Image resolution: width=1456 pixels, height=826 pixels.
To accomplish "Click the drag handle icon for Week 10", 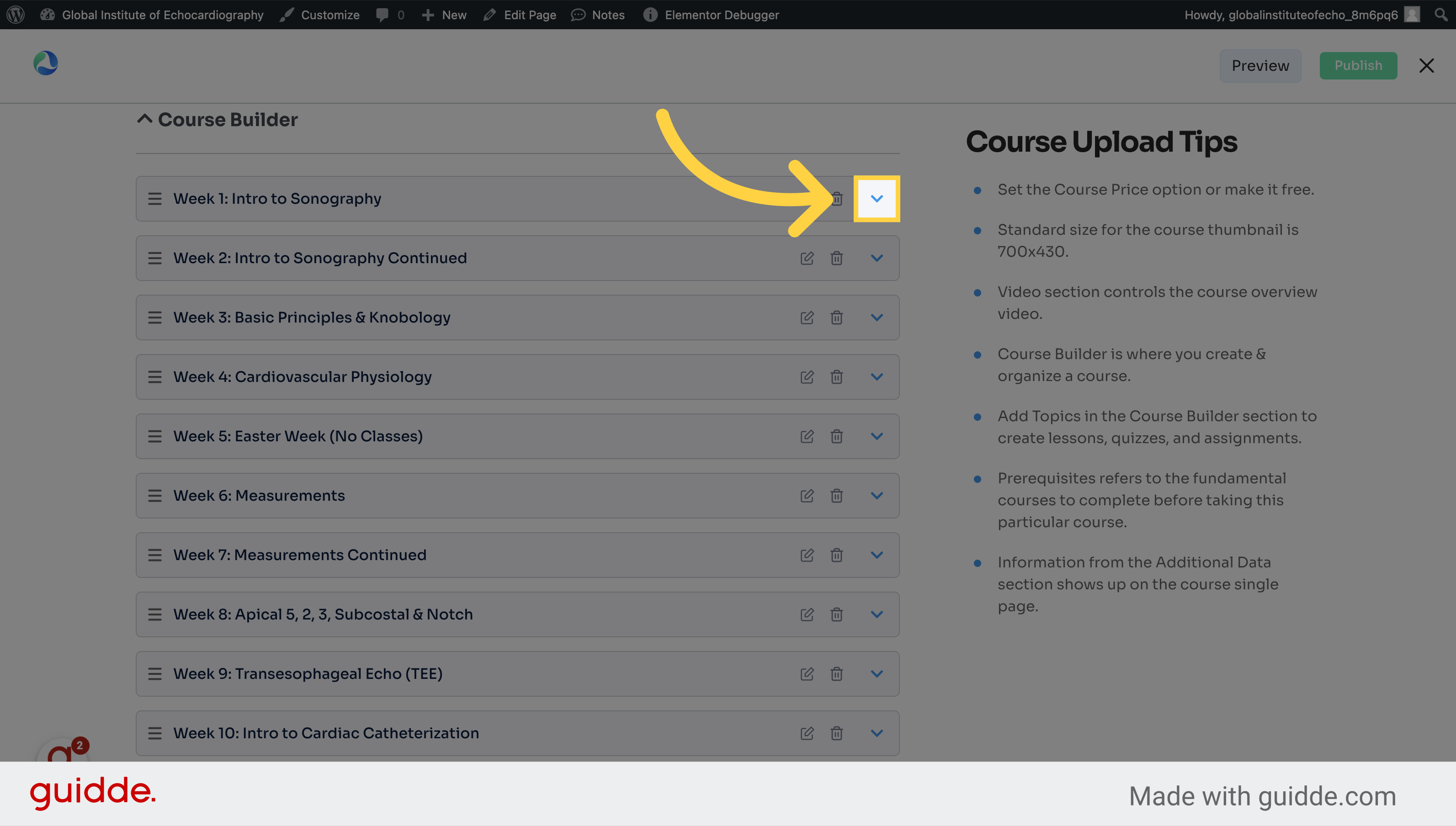I will [154, 733].
